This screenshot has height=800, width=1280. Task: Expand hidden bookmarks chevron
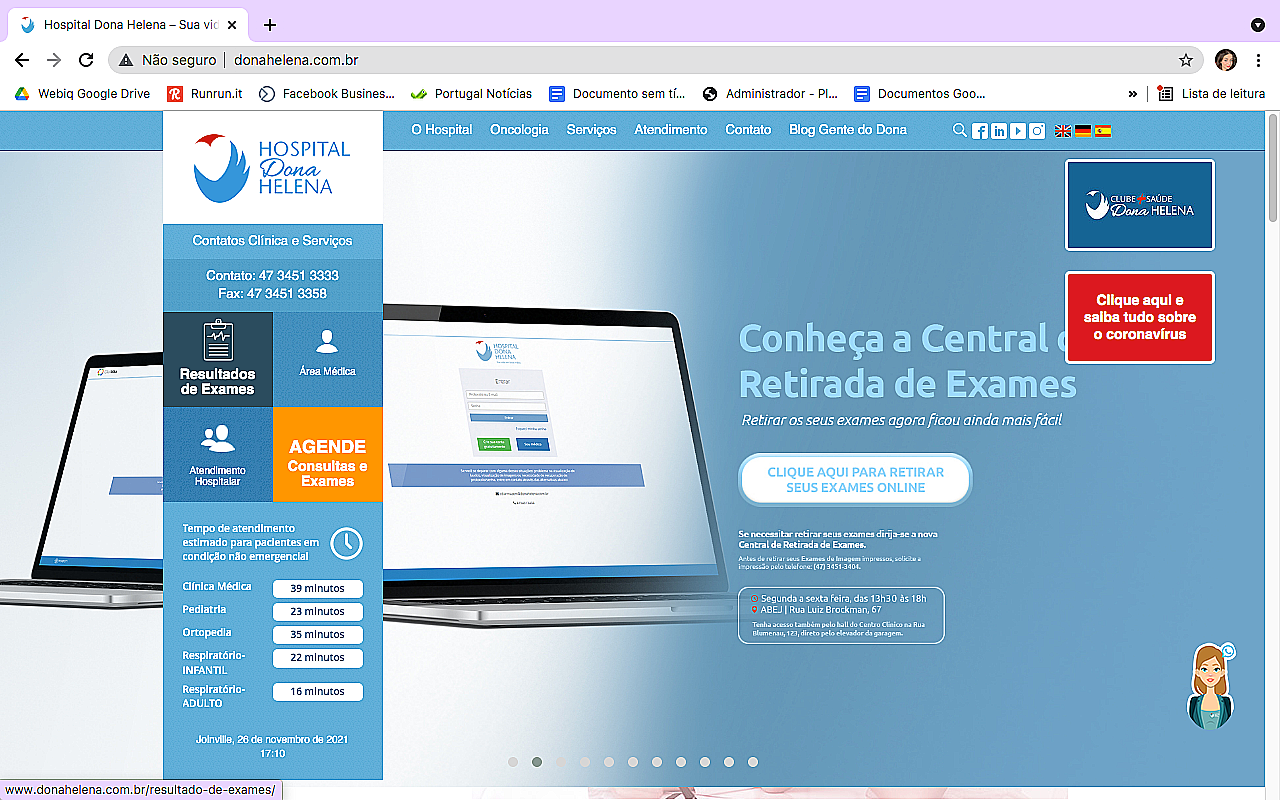1132,93
